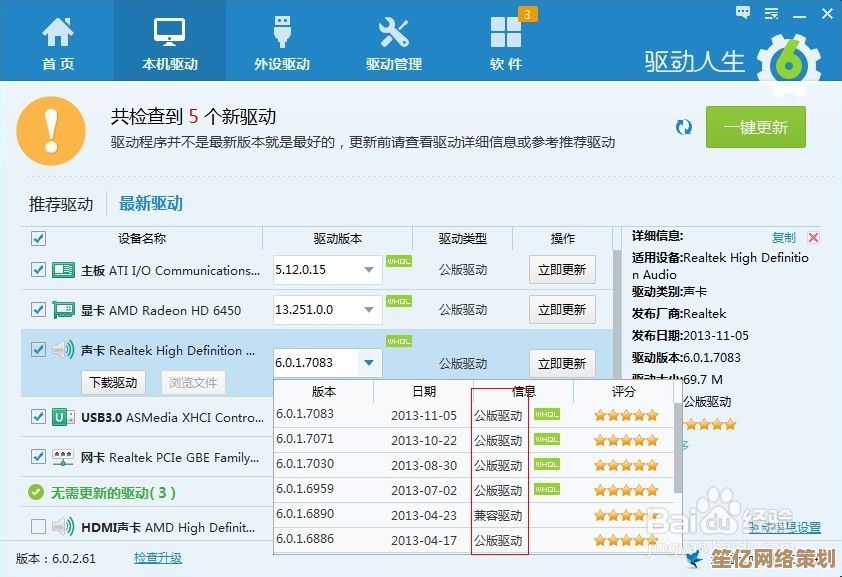The width and height of the screenshot is (842, 577).
Task: Click WHQL badge in the 2013-07-02 row
Action: click(547, 490)
